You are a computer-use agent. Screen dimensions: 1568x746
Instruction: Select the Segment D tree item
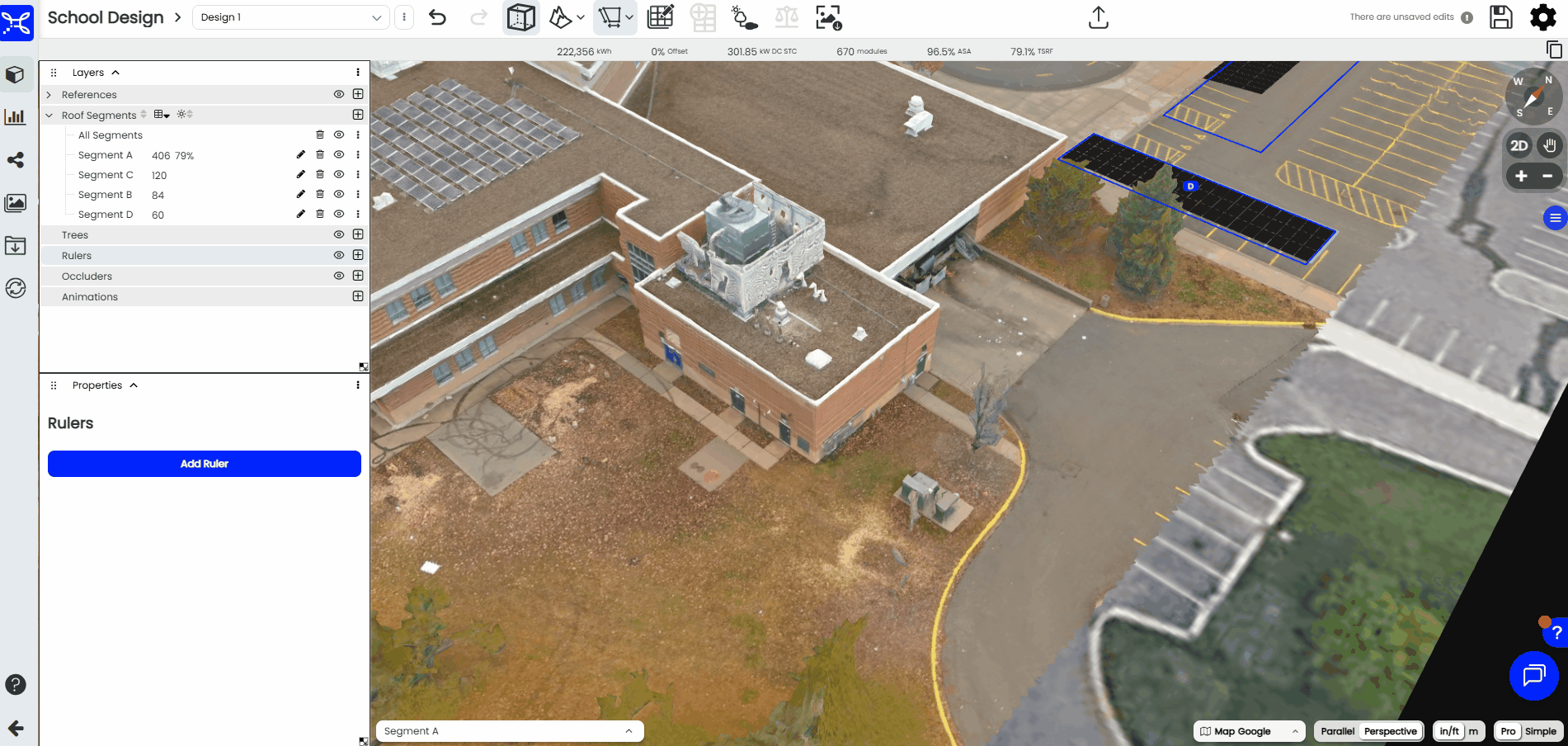pyautogui.click(x=106, y=215)
